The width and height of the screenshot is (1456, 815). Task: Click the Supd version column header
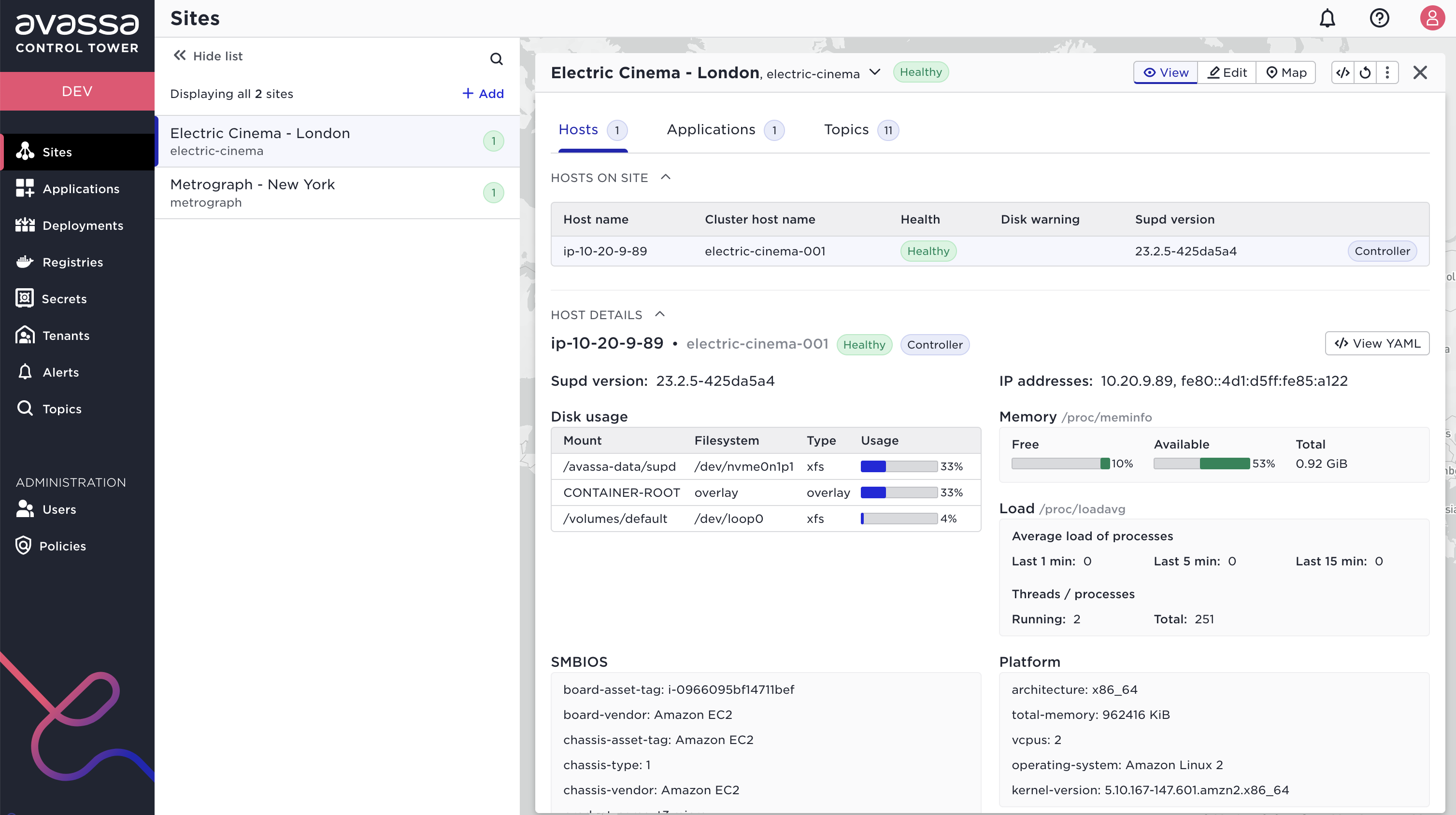[x=1174, y=219]
